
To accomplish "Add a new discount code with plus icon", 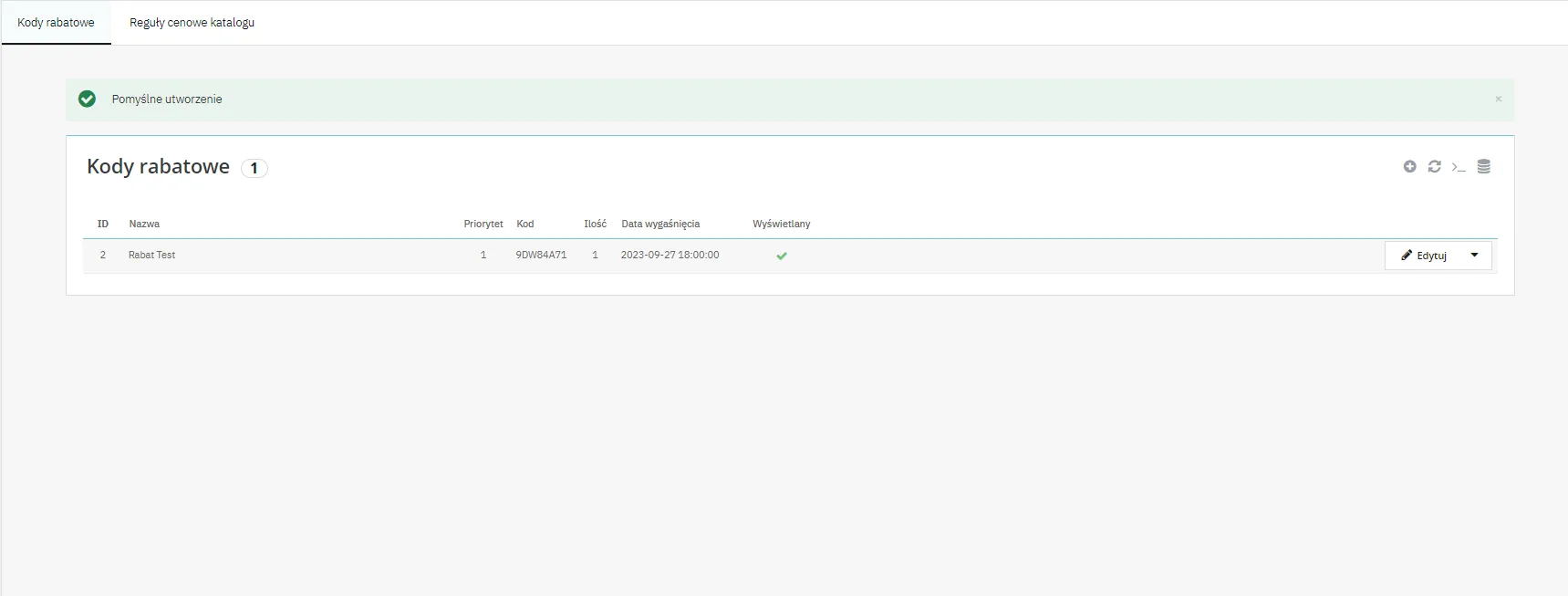I will click(1409, 166).
